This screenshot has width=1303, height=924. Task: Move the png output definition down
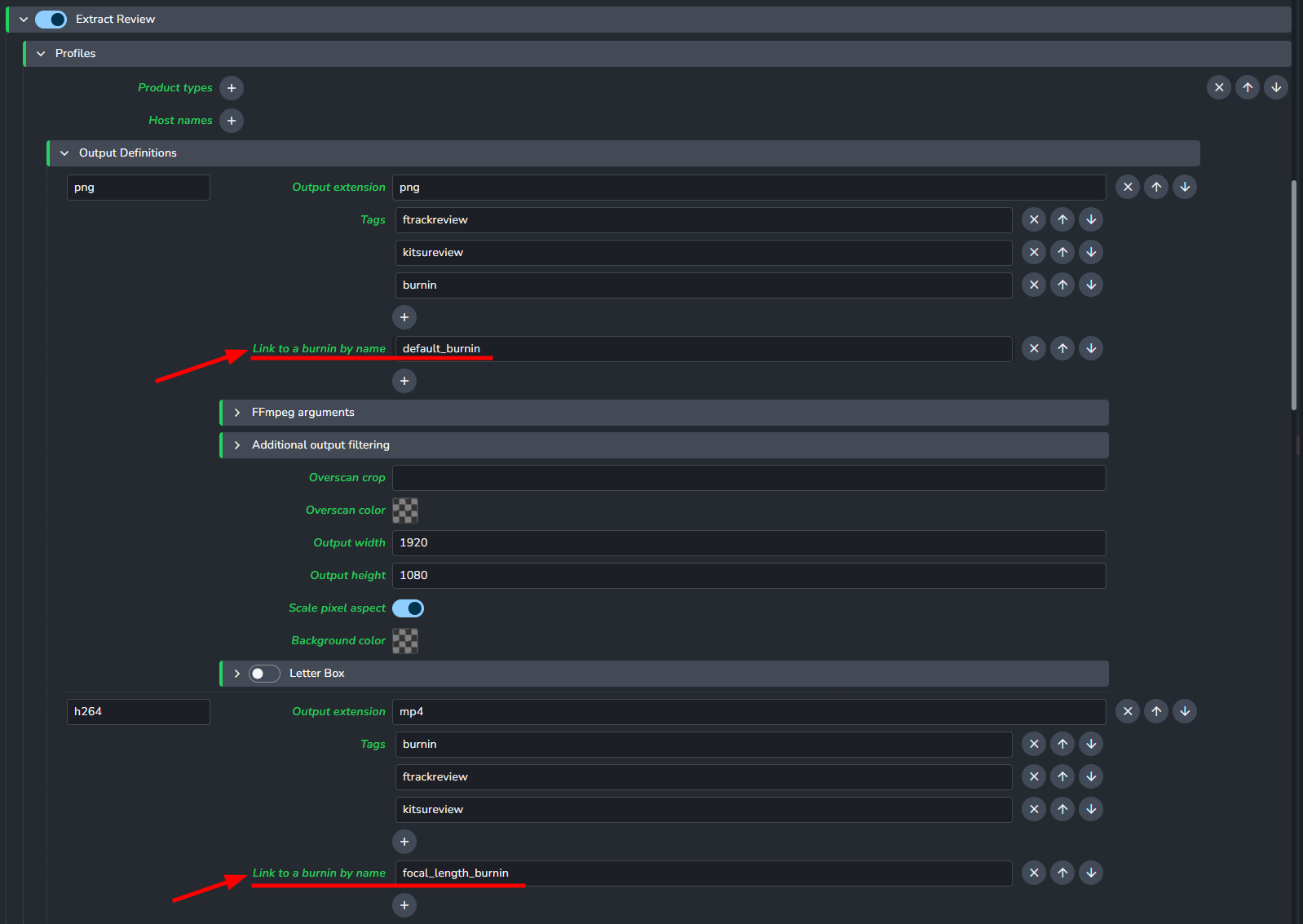pyautogui.click(x=1185, y=187)
